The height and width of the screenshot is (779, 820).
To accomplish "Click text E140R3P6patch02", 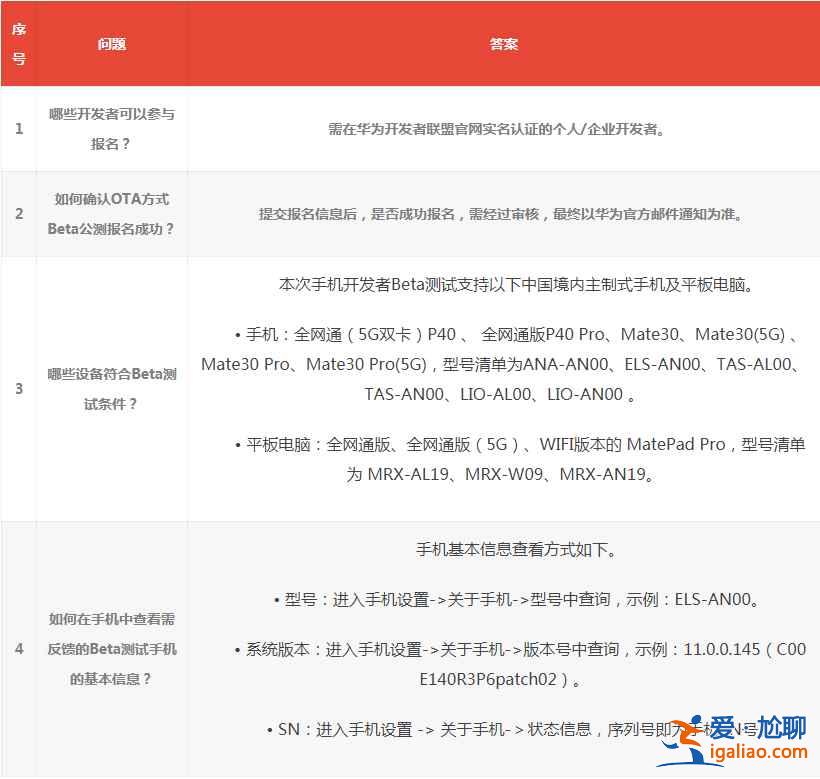I will 488,679.
